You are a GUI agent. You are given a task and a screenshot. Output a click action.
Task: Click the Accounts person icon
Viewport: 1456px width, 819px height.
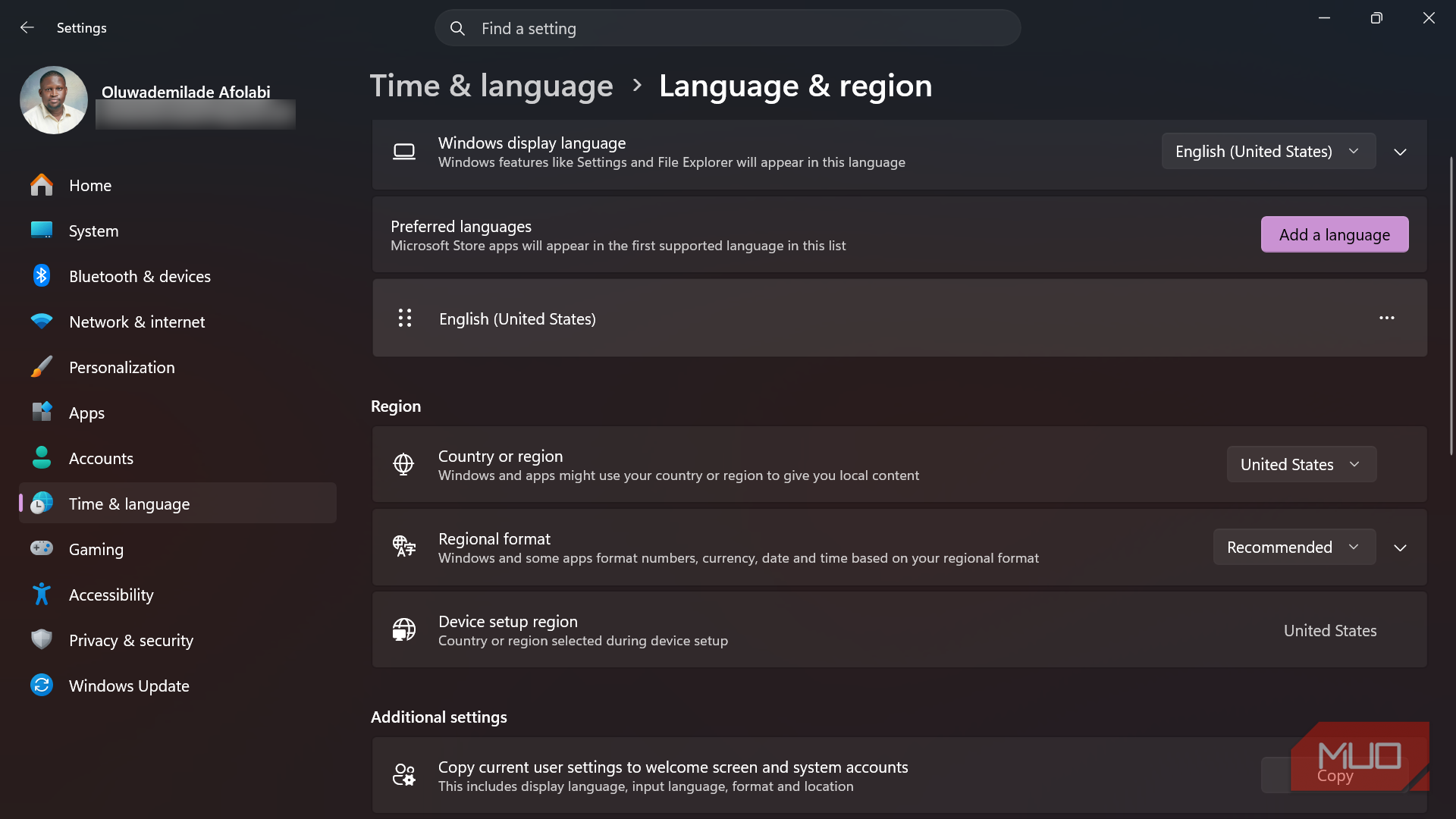pos(42,458)
